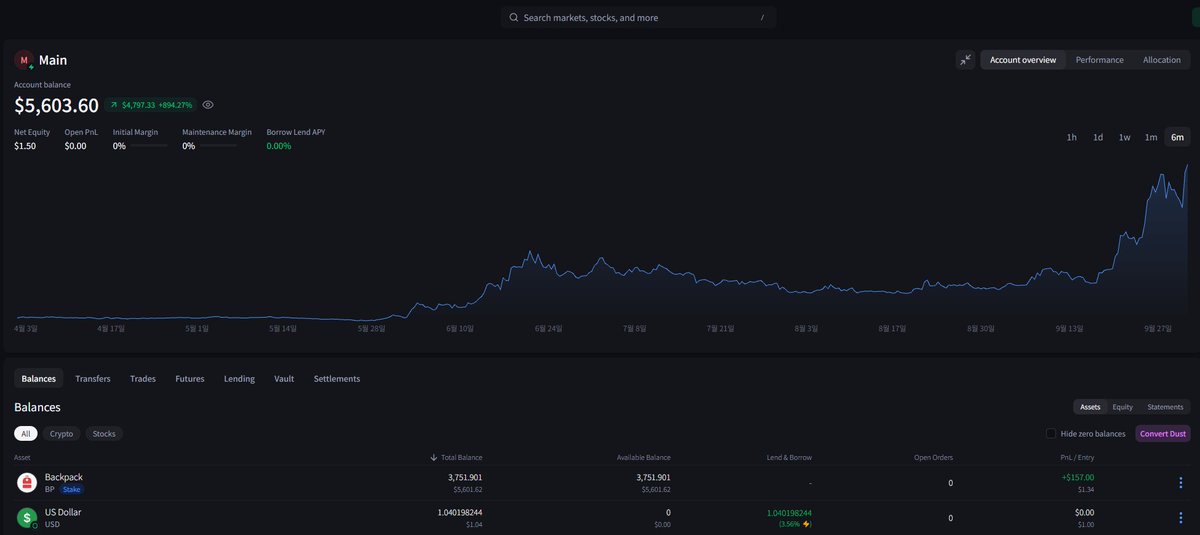Viewport: 1200px width, 535px height.
Task: Switch to Performance view
Action: pyautogui.click(x=1099, y=60)
